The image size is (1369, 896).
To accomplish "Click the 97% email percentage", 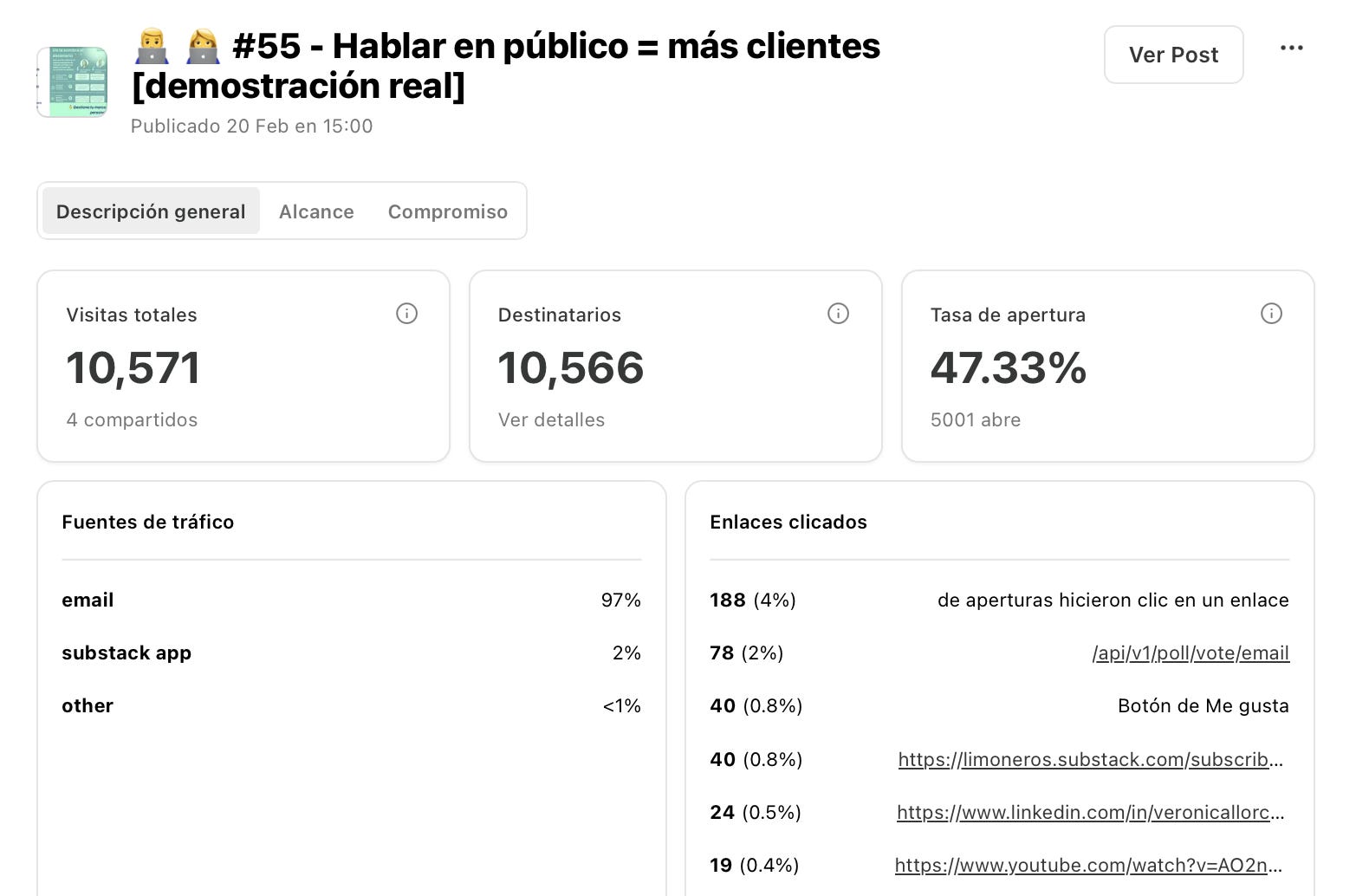I will (620, 600).
